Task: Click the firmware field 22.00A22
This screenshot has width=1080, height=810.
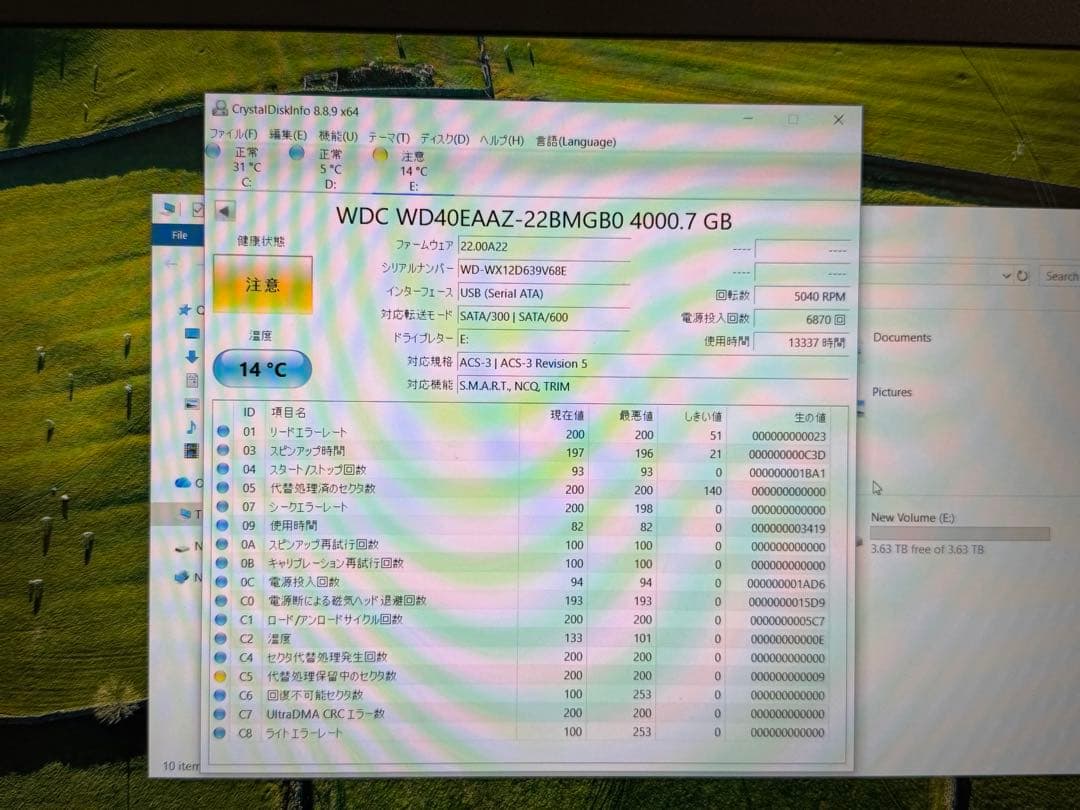Action: pos(543,247)
